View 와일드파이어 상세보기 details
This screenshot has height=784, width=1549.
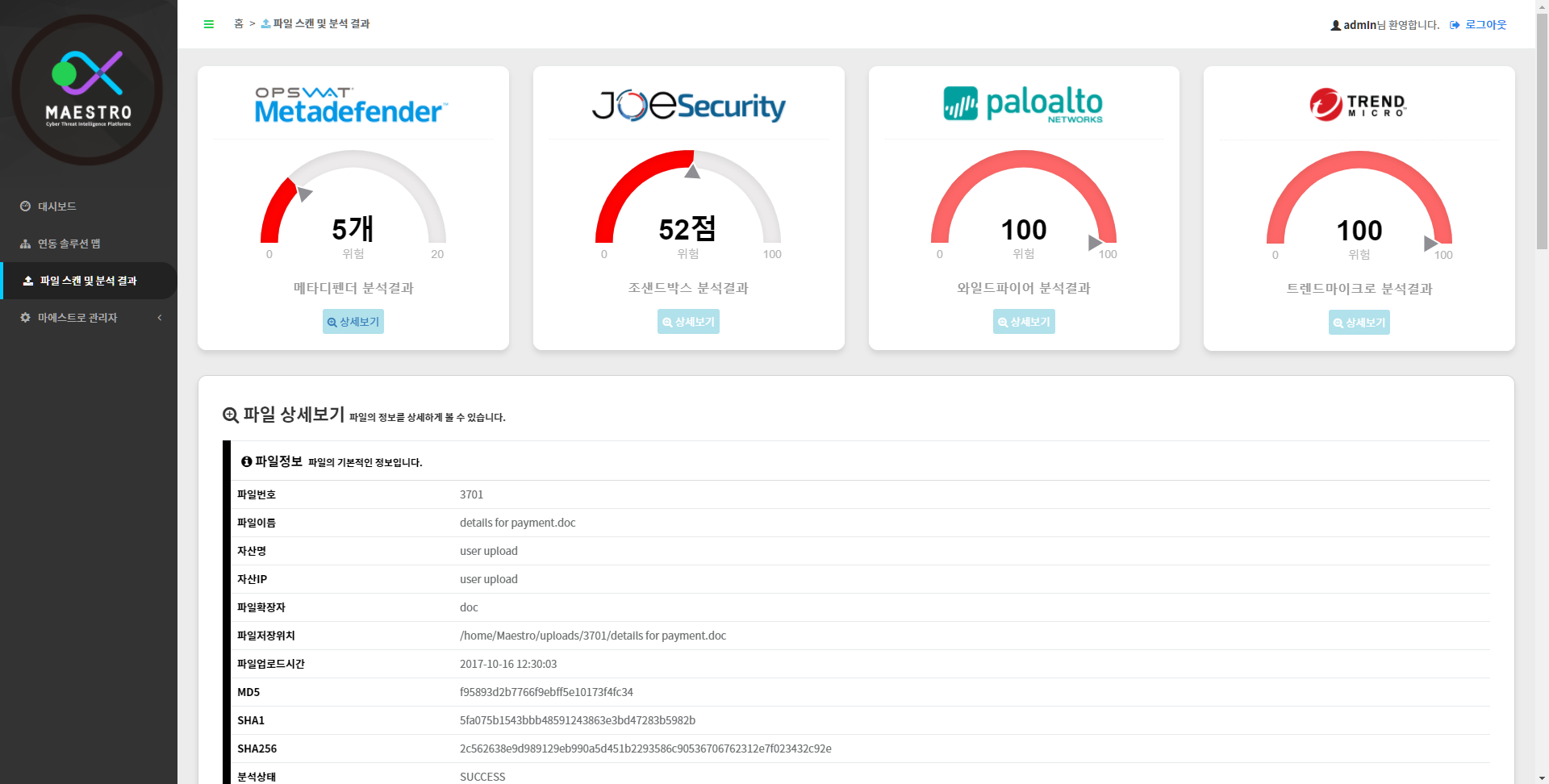(1024, 322)
